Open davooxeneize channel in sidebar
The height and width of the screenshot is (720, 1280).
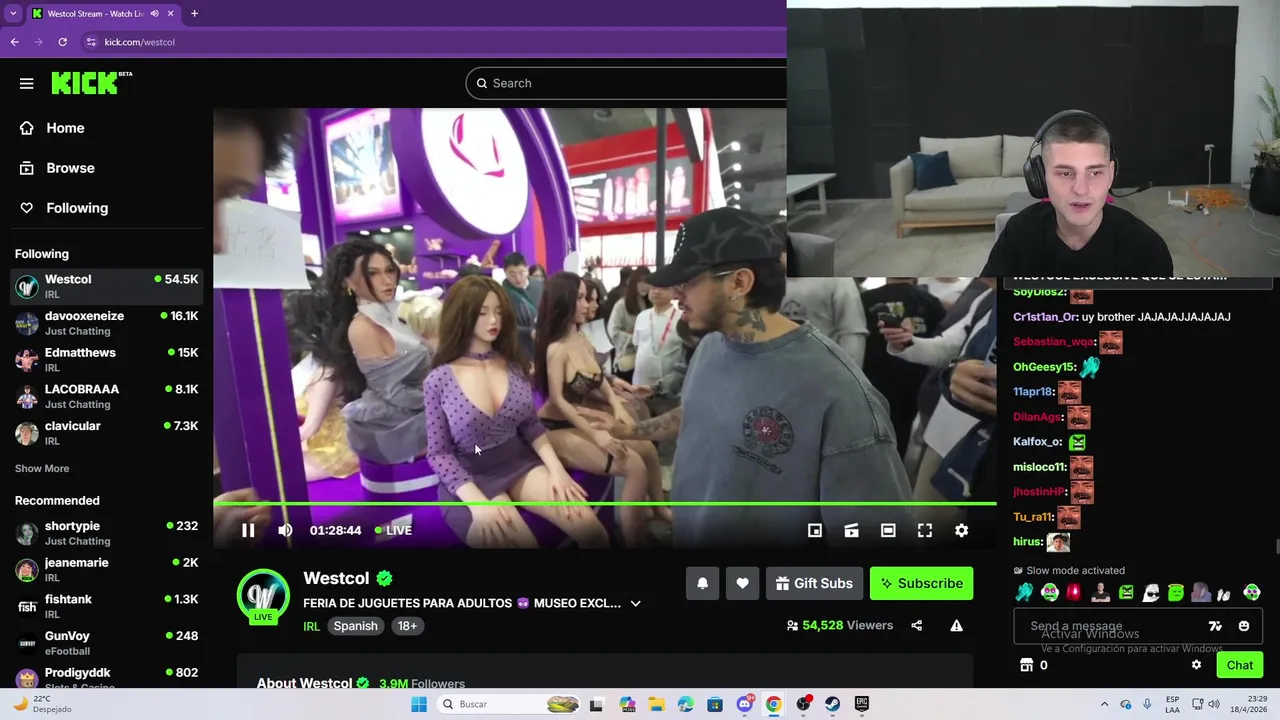pyautogui.click(x=106, y=323)
